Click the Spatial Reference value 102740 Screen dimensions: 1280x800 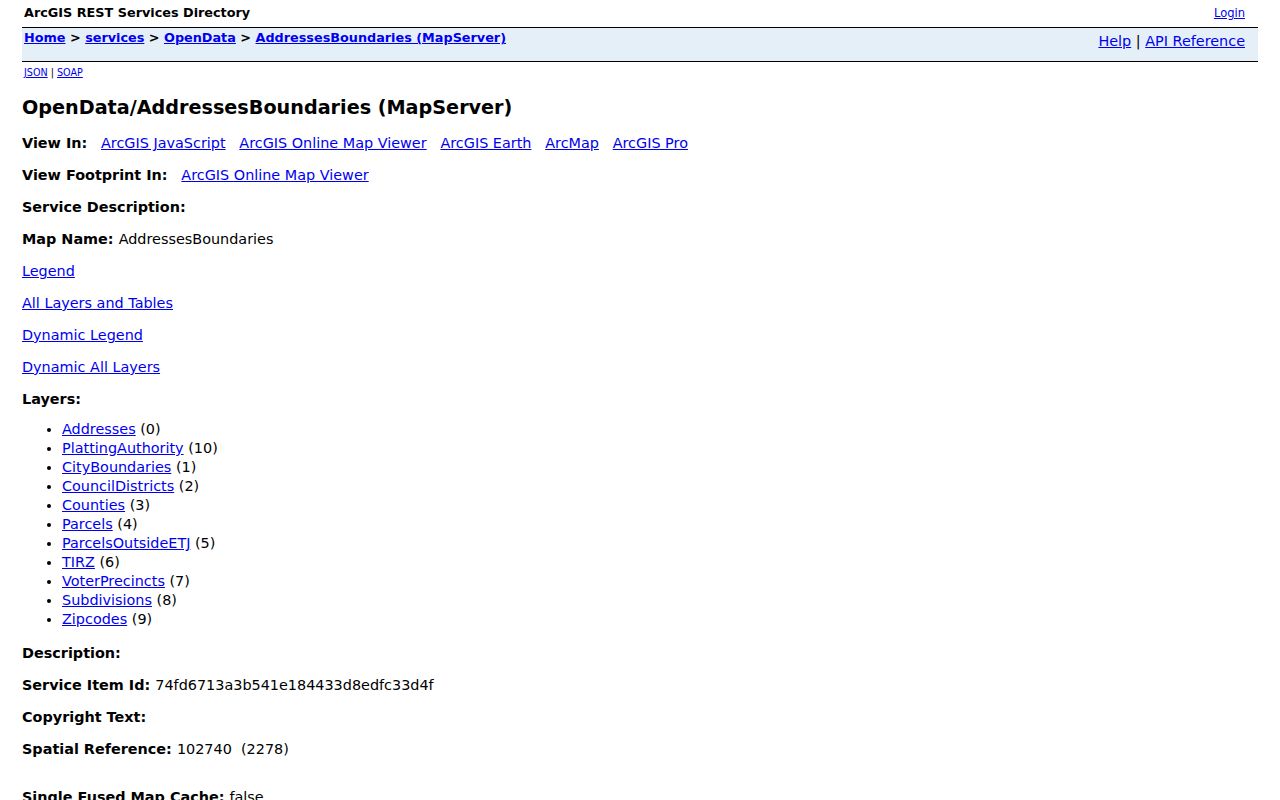tap(204, 749)
